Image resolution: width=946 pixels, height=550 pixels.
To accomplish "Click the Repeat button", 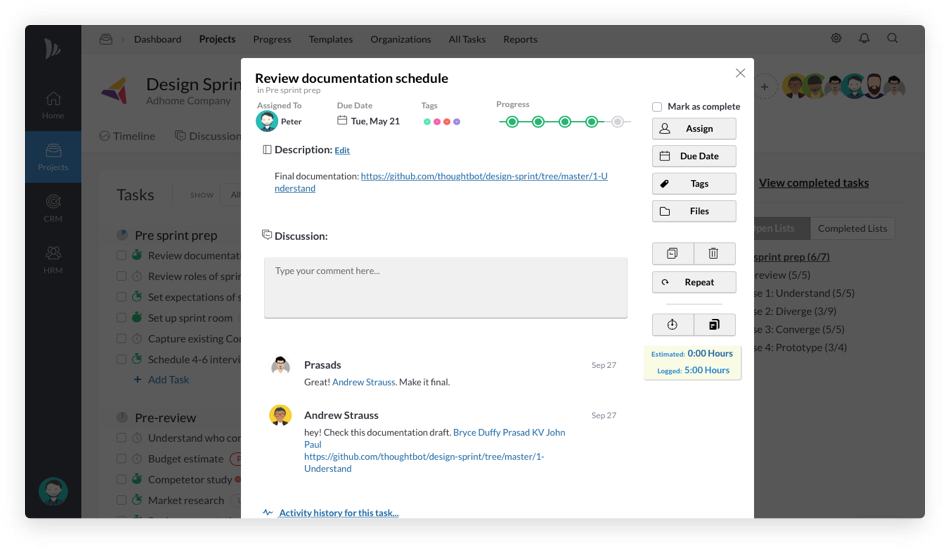I will [x=694, y=282].
